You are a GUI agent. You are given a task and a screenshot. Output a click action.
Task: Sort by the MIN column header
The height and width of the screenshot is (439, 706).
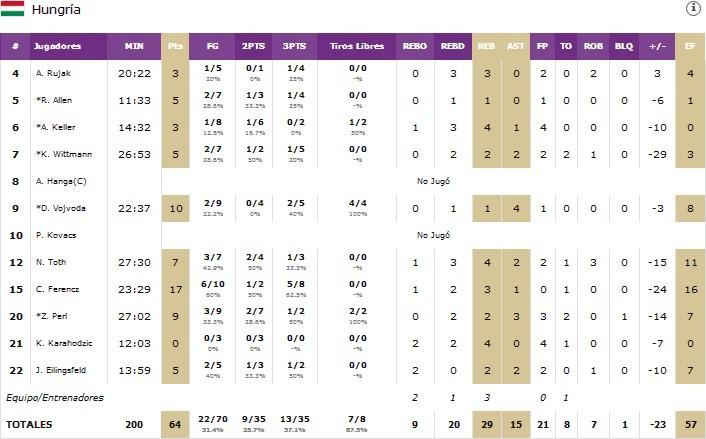pyautogui.click(x=134, y=46)
